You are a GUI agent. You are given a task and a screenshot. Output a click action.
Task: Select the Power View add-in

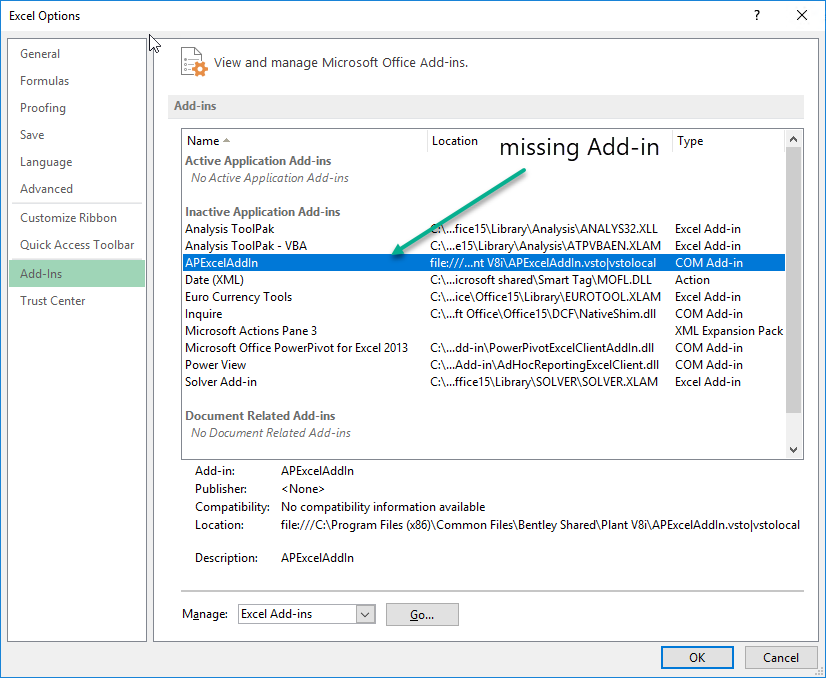484,365
